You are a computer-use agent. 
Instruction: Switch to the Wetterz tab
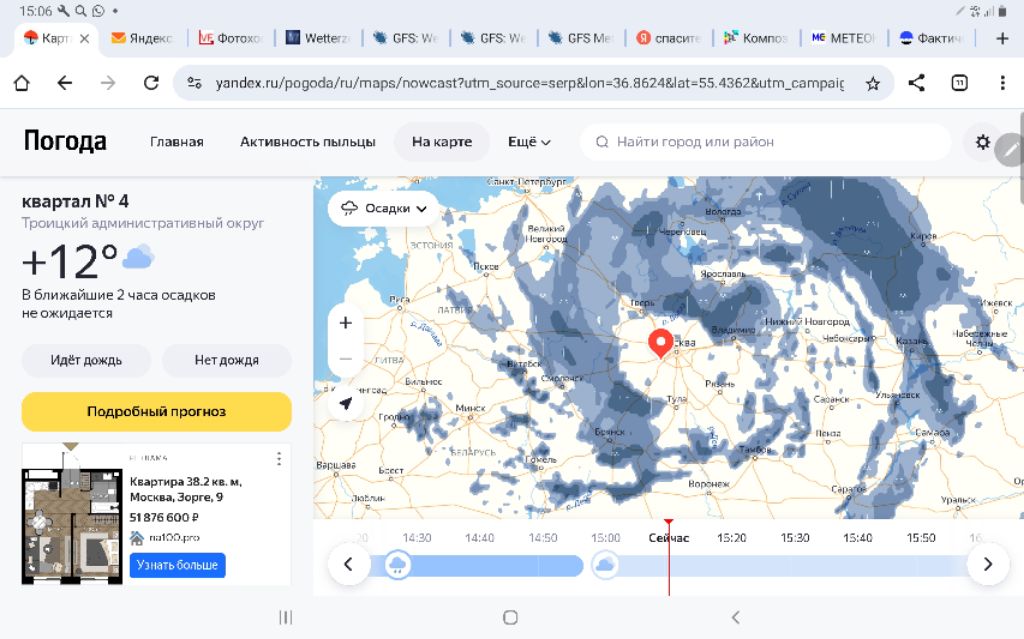click(x=317, y=39)
